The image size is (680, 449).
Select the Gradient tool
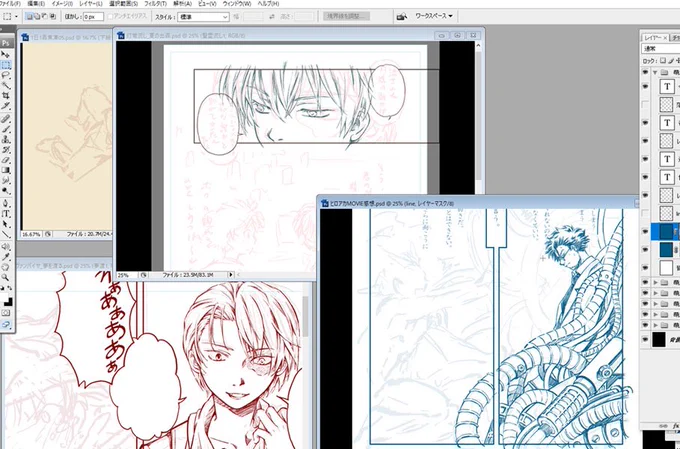(x=6, y=170)
